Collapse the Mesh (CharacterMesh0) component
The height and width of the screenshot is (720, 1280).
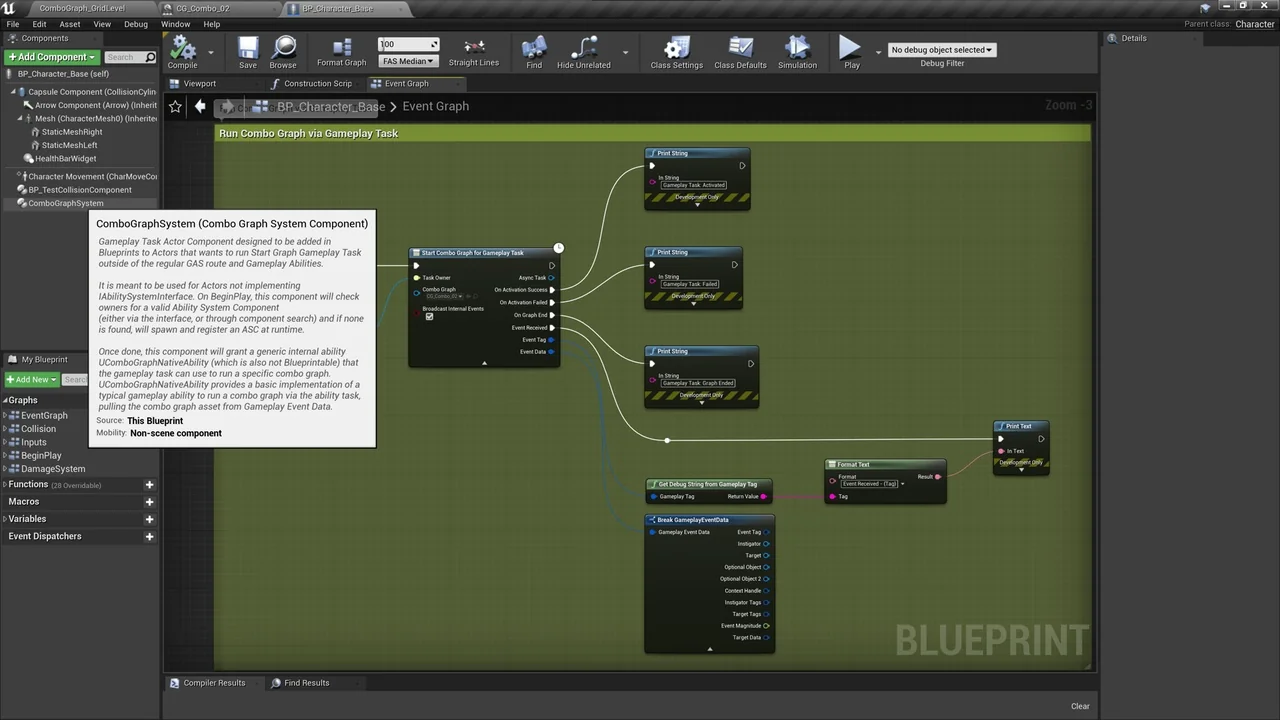pos(21,118)
